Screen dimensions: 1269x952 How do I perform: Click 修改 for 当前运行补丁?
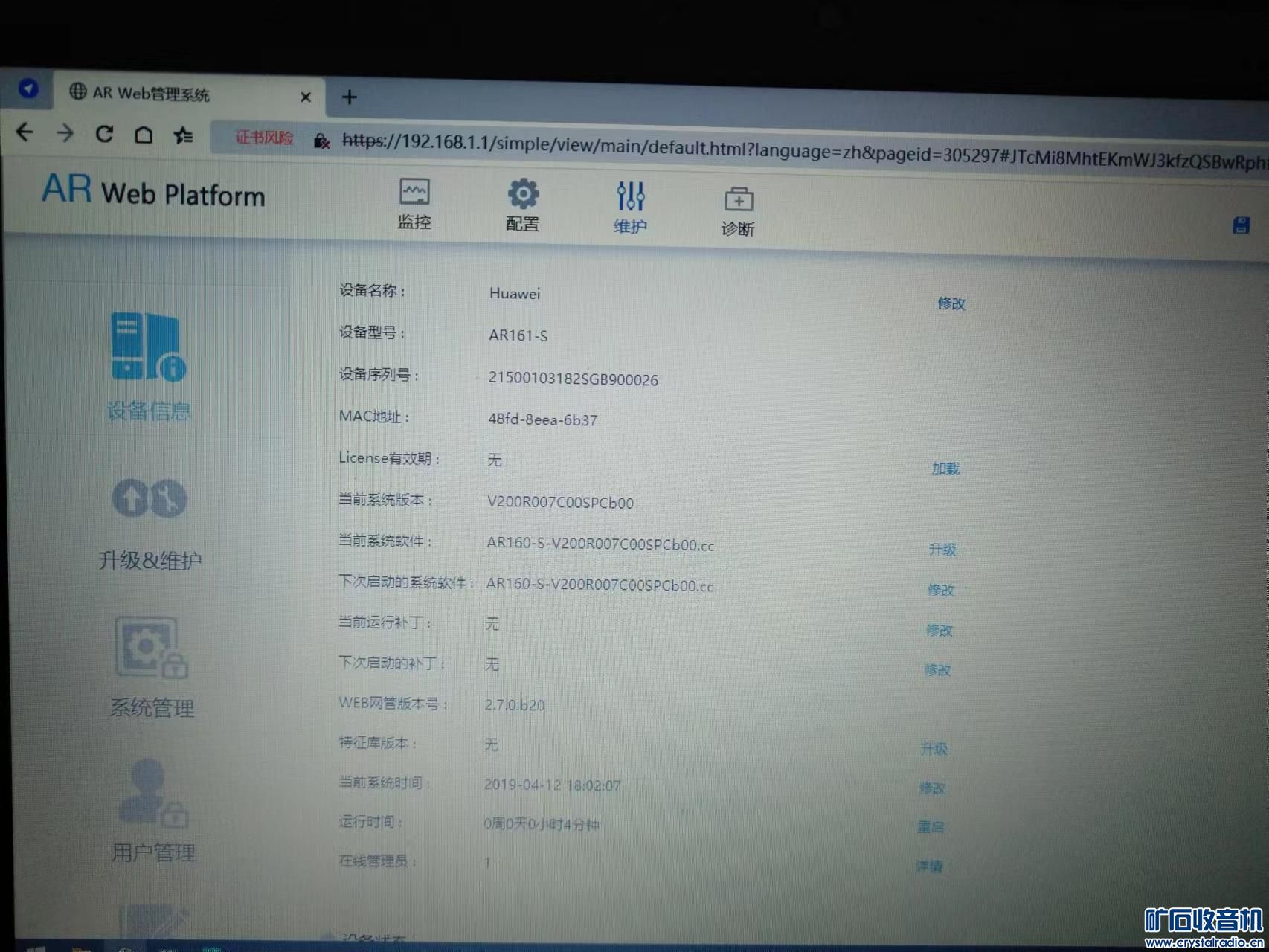pos(939,630)
